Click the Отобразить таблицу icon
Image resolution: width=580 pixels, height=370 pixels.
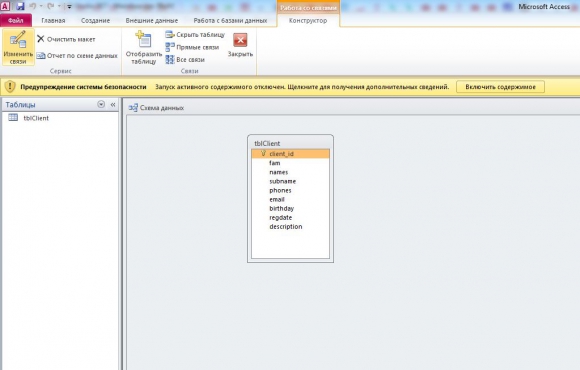point(144,48)
